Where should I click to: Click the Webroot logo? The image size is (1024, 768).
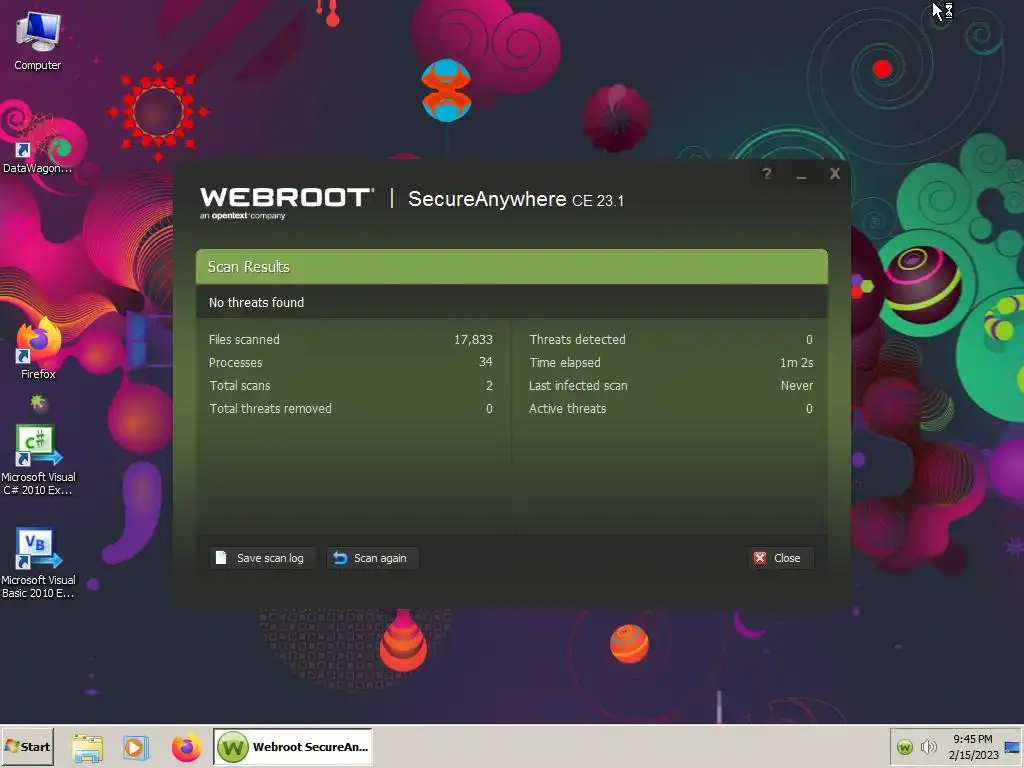(x=287, y=203)
